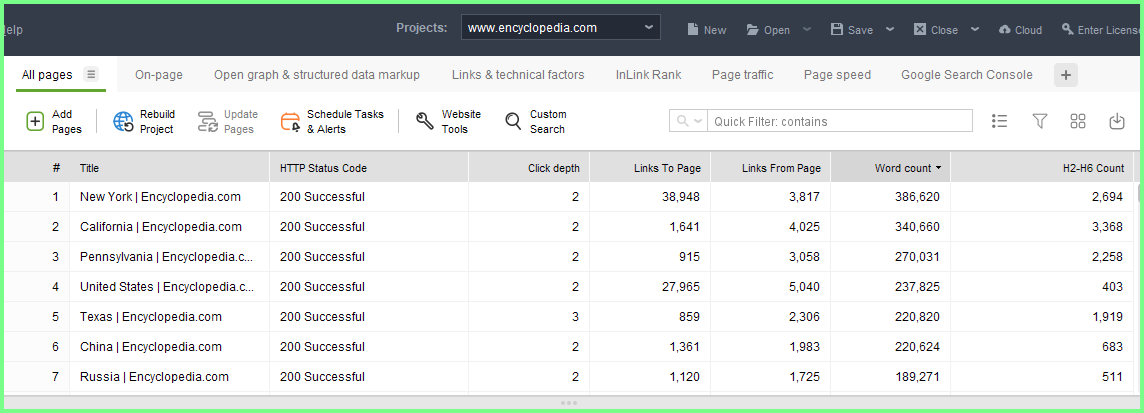Select the China | Encyclopedia.com row
The width and height of the screenshot is (1144, 413).
click(569, 347)
